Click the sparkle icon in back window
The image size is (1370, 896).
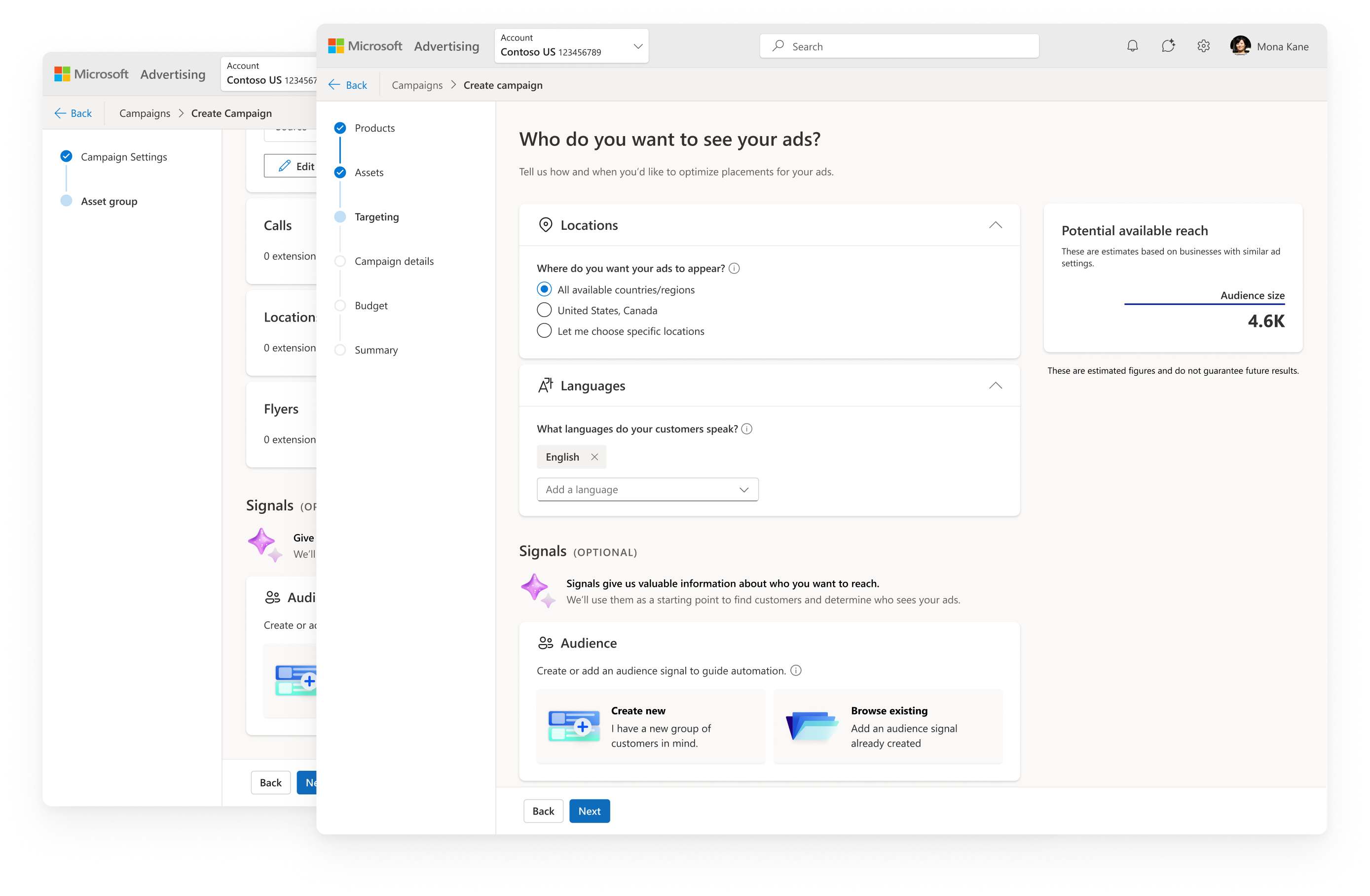tap(264, 544)
